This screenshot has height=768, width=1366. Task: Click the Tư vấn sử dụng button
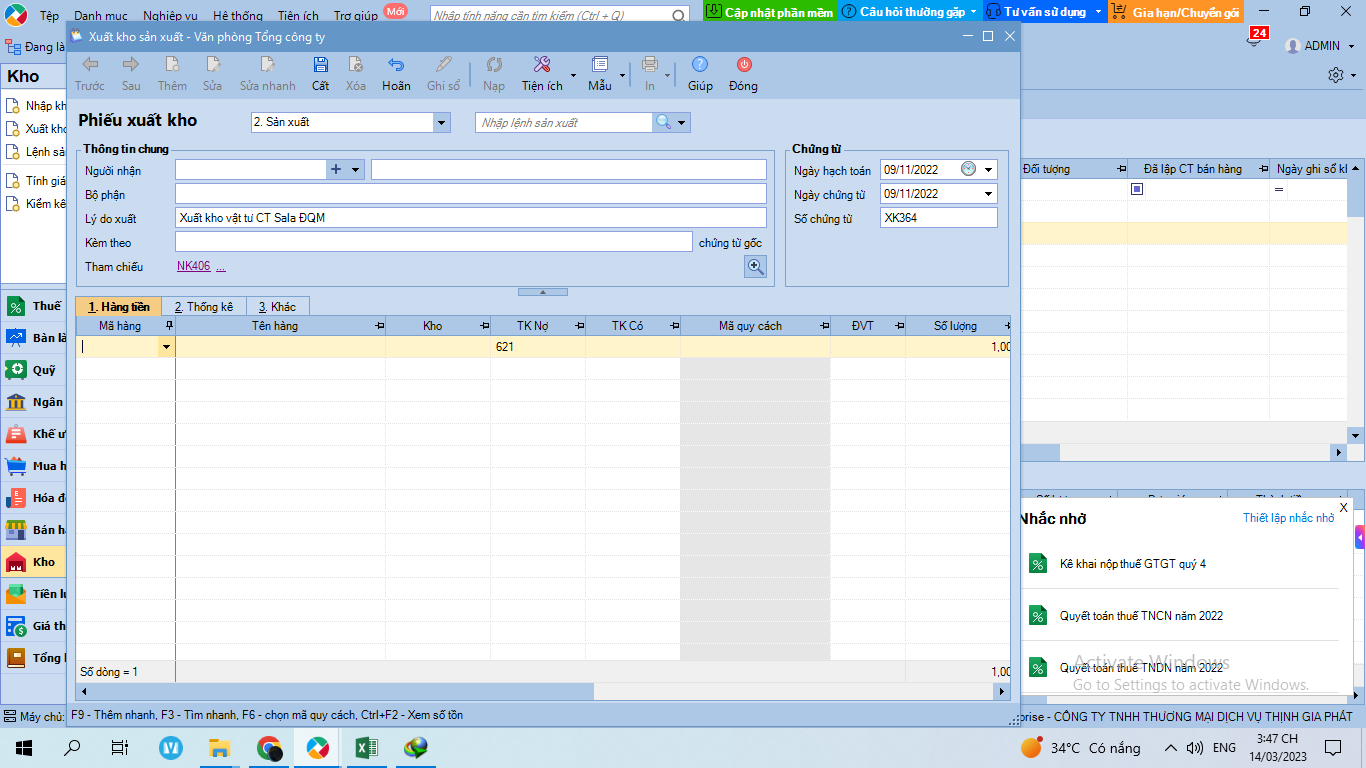1045,12
